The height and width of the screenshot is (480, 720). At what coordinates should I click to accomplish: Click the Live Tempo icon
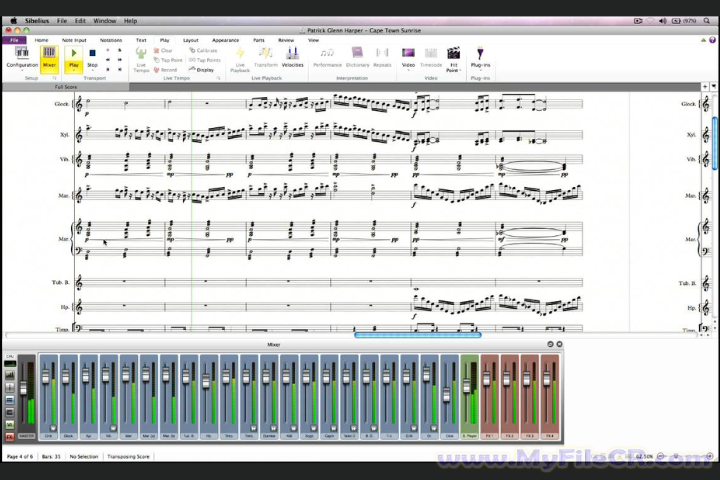coord(141,60)
